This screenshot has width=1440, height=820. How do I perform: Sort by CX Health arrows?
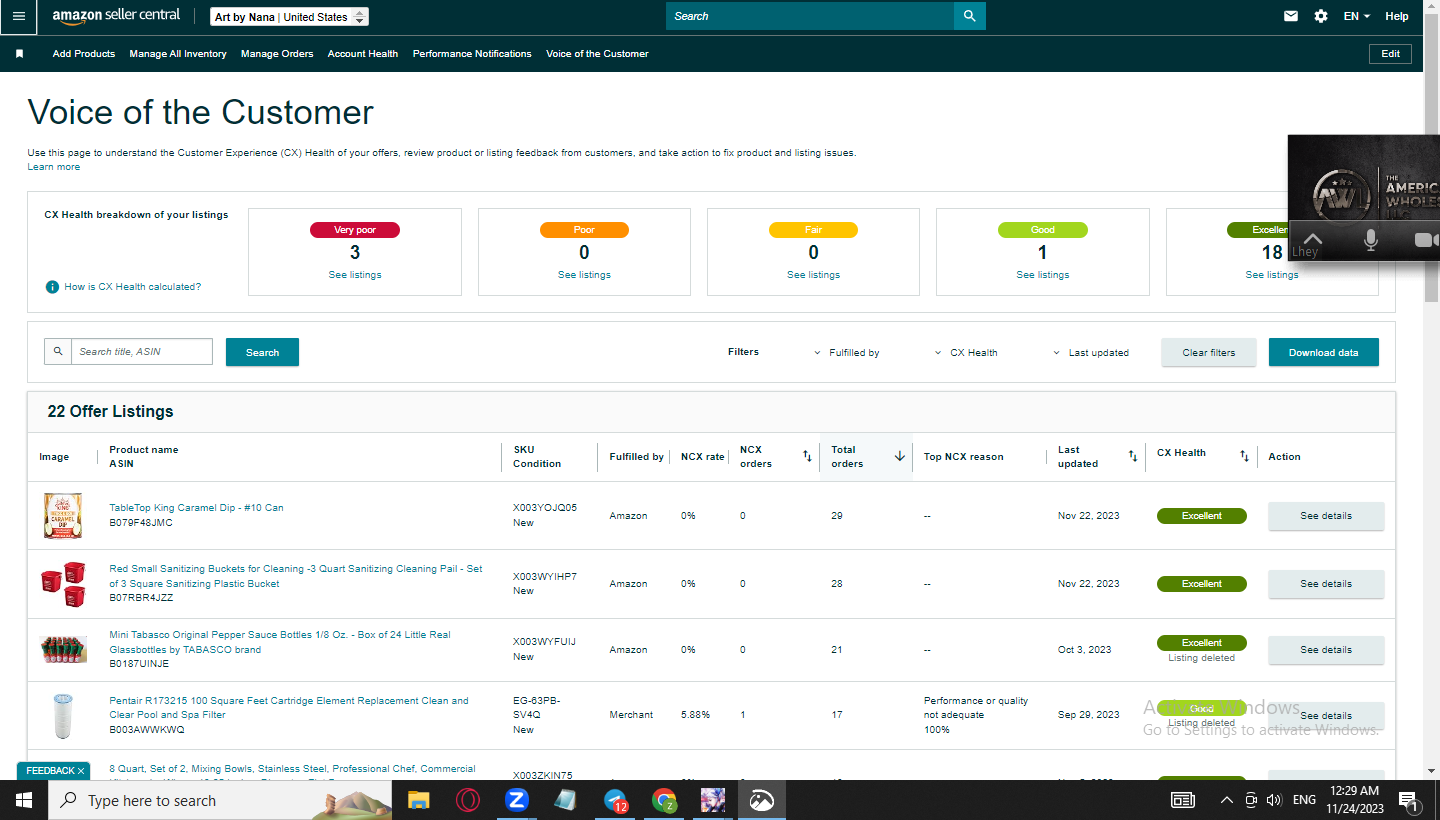click(x=1244, y=456)
